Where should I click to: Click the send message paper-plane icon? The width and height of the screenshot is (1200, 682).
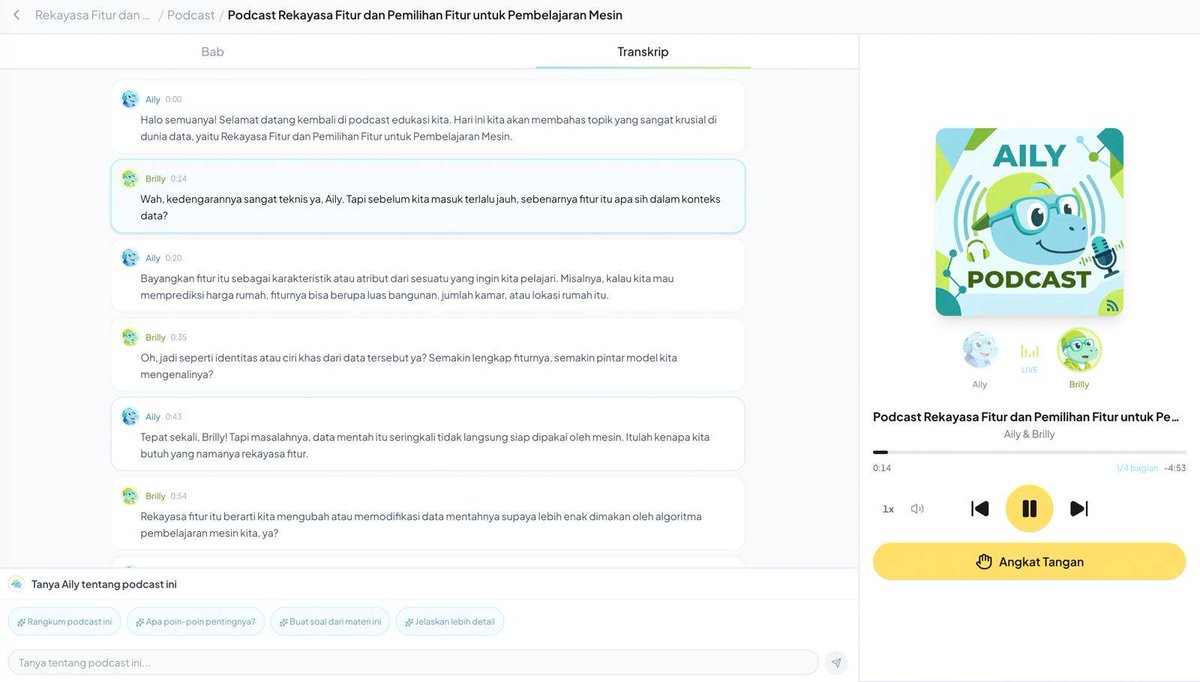836,662
